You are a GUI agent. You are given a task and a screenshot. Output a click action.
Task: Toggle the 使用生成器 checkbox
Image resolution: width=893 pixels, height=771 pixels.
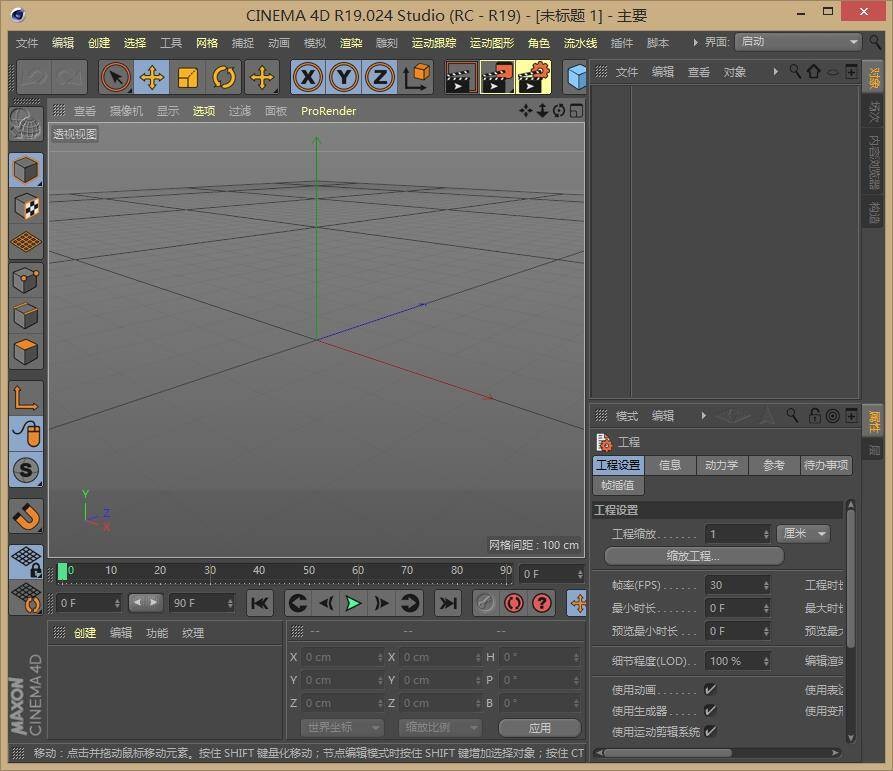pos(710,711)
